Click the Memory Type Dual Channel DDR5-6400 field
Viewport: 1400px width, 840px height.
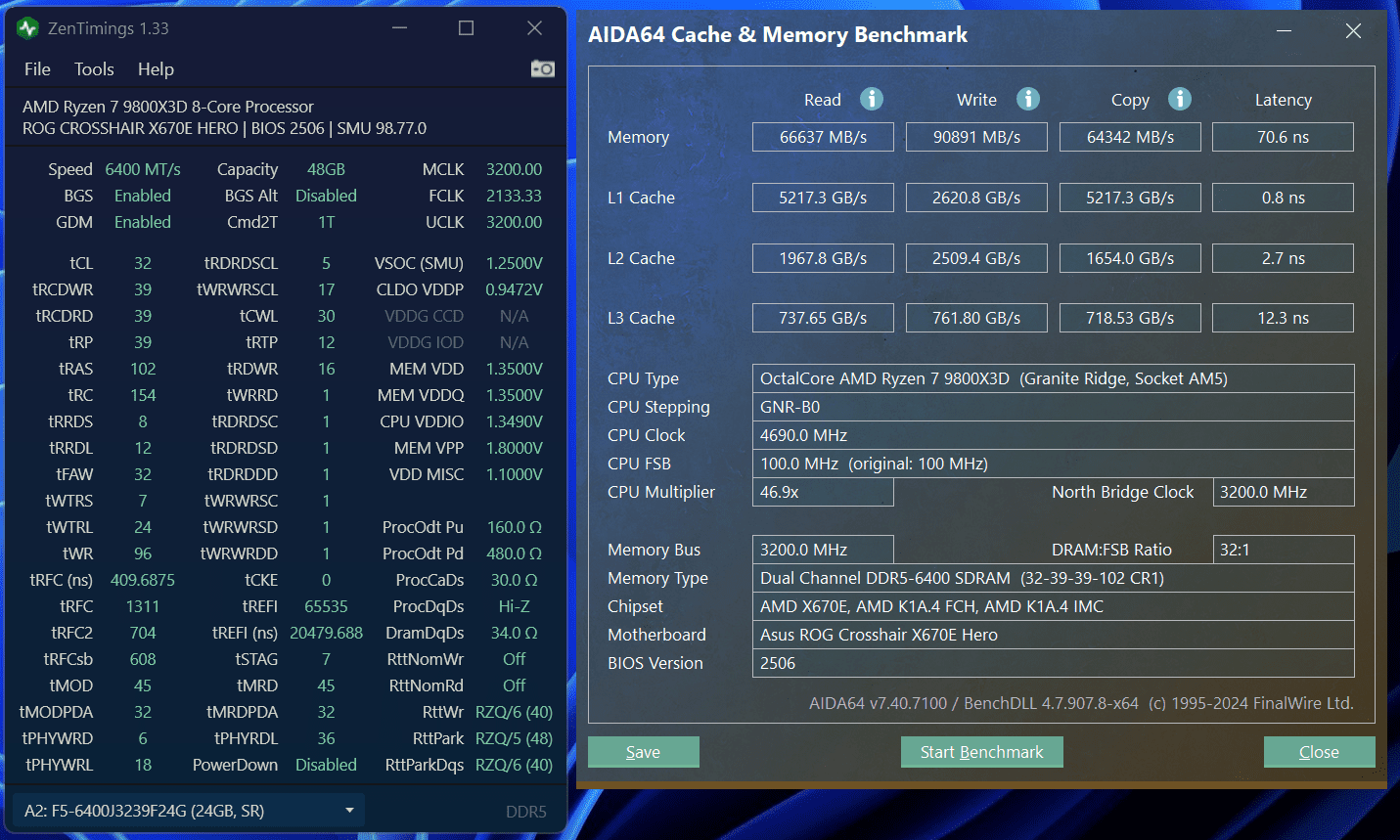[1053, 578]
